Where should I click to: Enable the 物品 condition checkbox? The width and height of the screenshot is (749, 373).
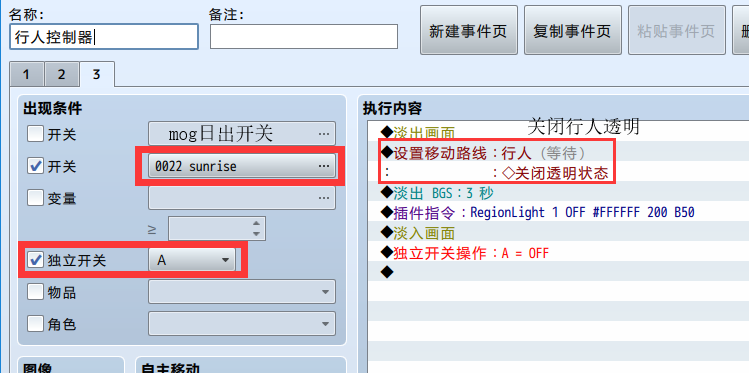pos(35,291)
